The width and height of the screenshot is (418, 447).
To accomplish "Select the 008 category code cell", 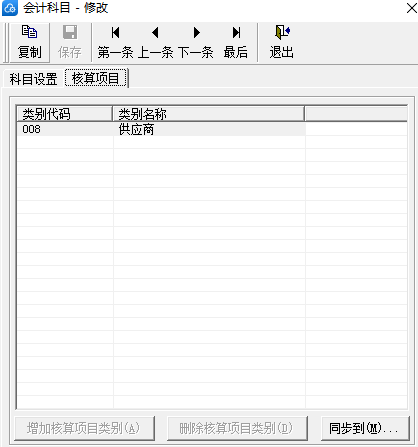I will (x=65, y=129).
